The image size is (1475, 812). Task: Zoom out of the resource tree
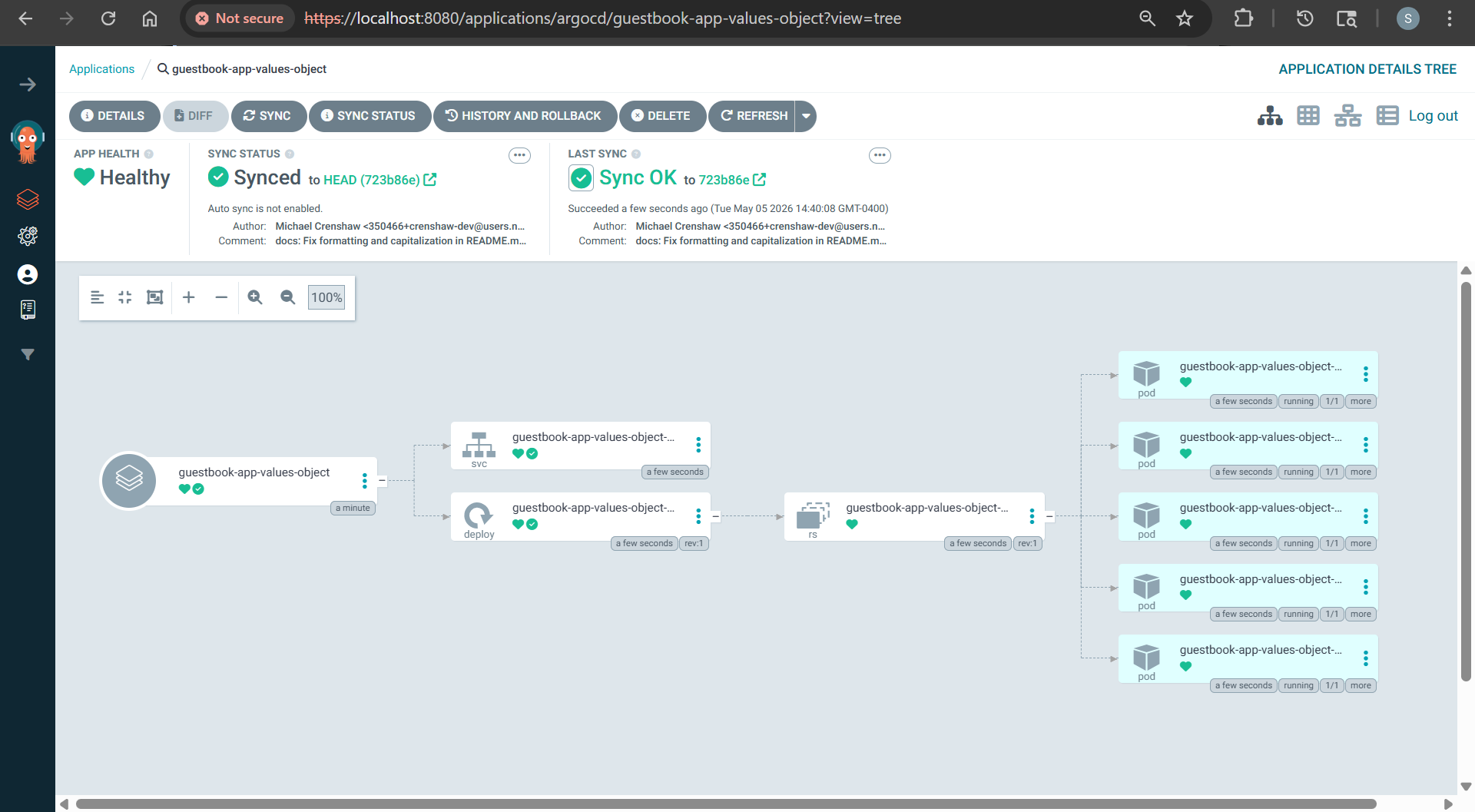click(288, 297)
